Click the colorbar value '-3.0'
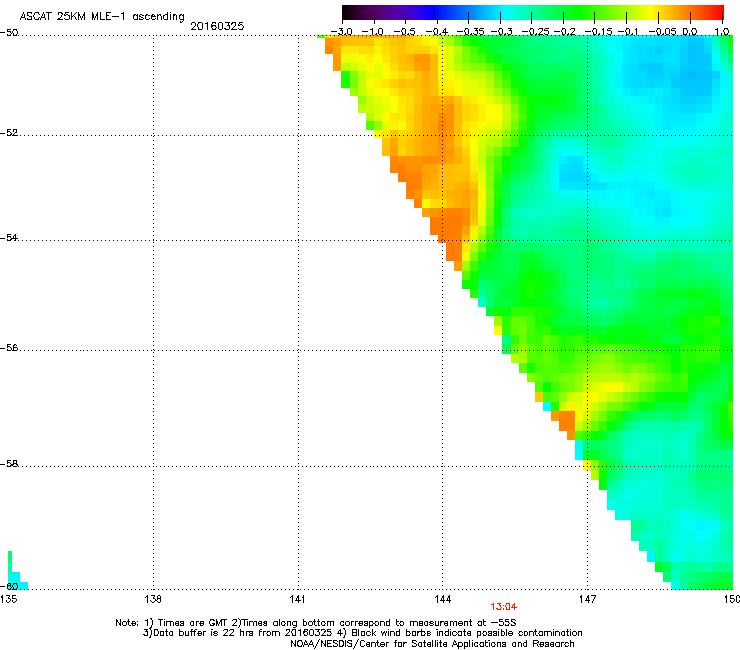Screen dimensions: 740x650 click(341, 32)
